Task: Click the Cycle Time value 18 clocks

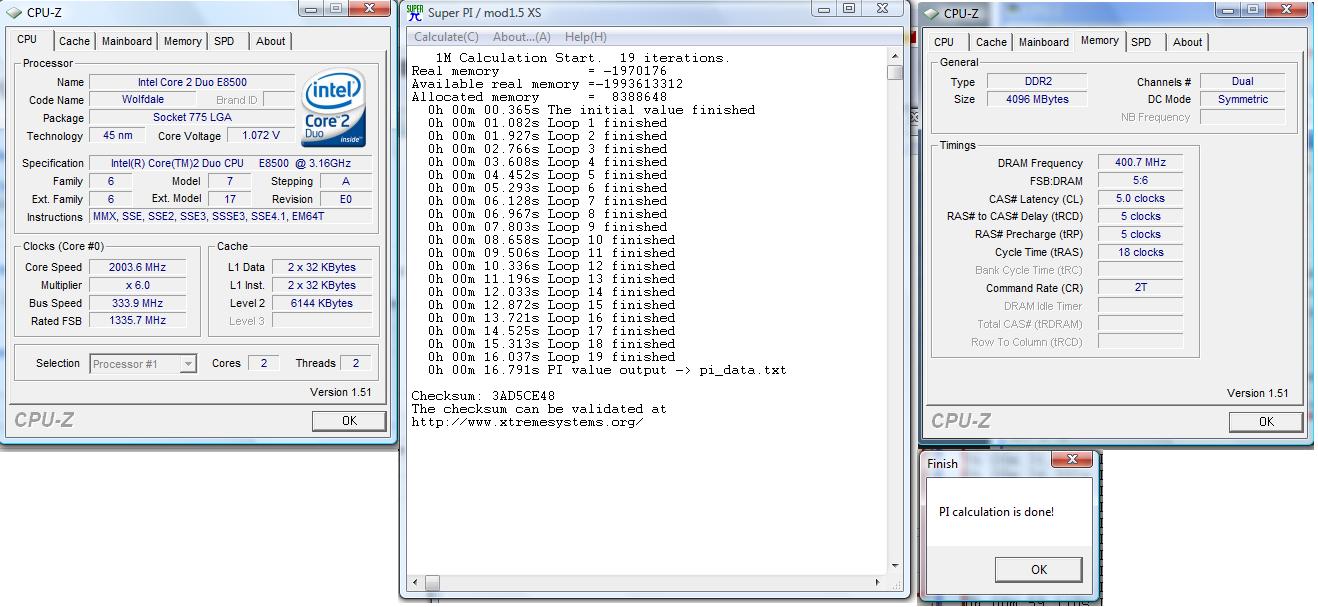Action: click(x=1139, y=252)
